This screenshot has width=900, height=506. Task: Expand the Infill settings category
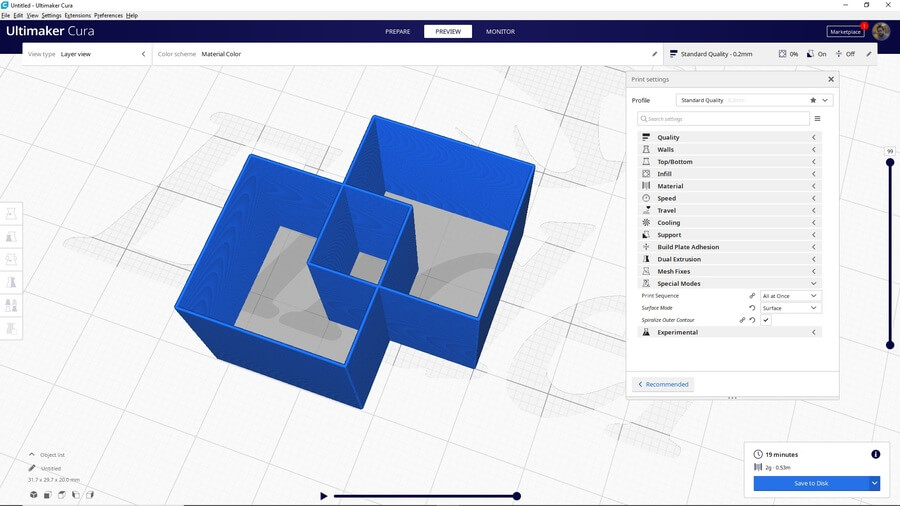point(730,174)
